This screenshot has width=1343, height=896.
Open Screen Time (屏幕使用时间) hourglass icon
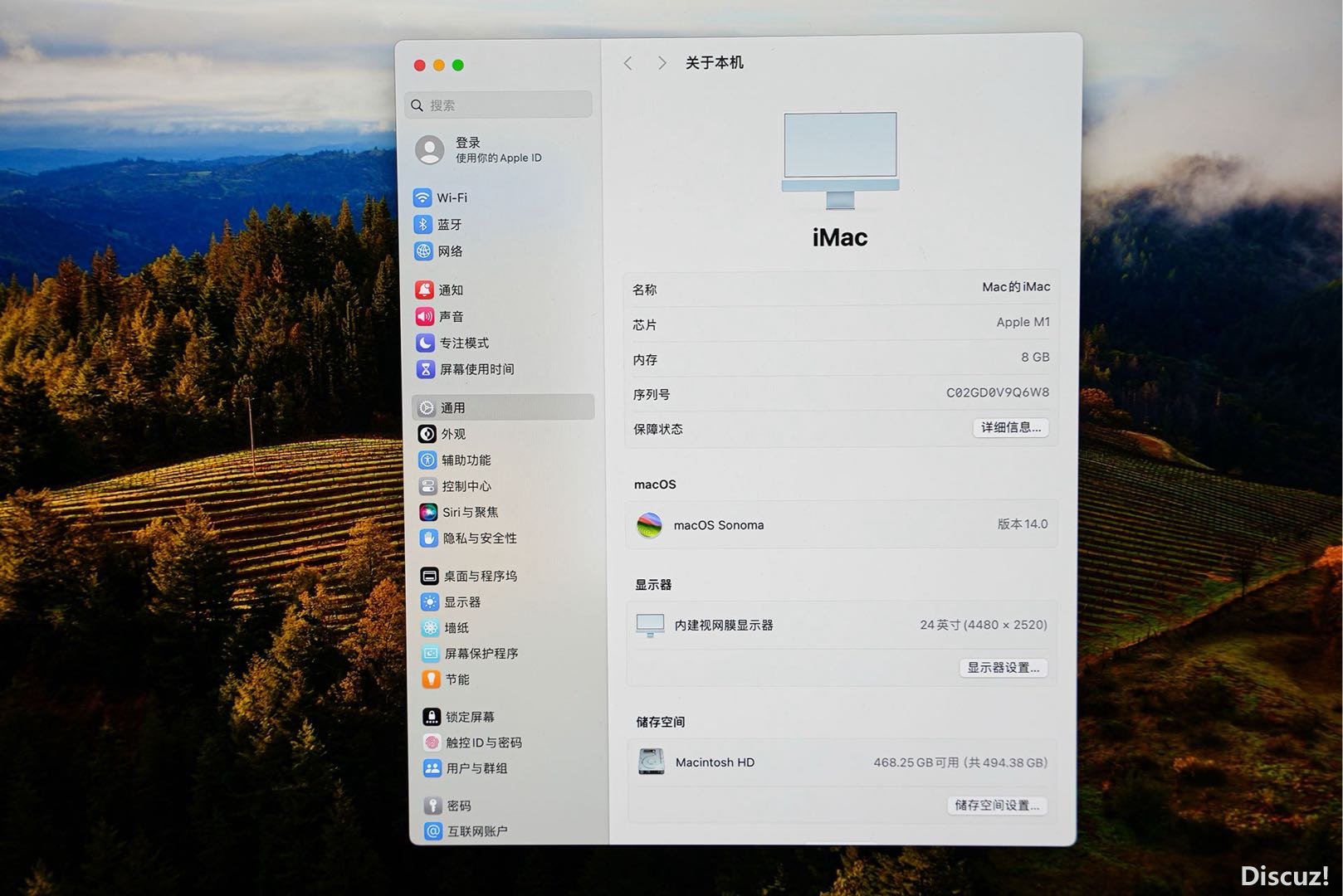pyautogui.click(x=426, y=369)
